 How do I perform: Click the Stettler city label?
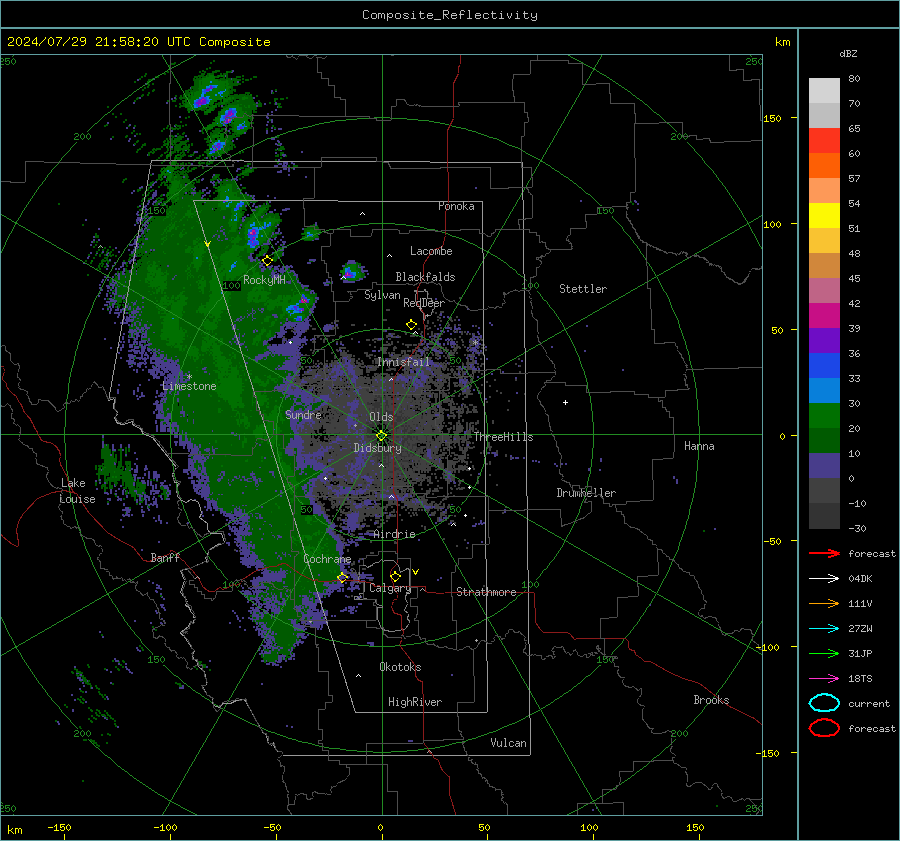(x=583, y=289)
